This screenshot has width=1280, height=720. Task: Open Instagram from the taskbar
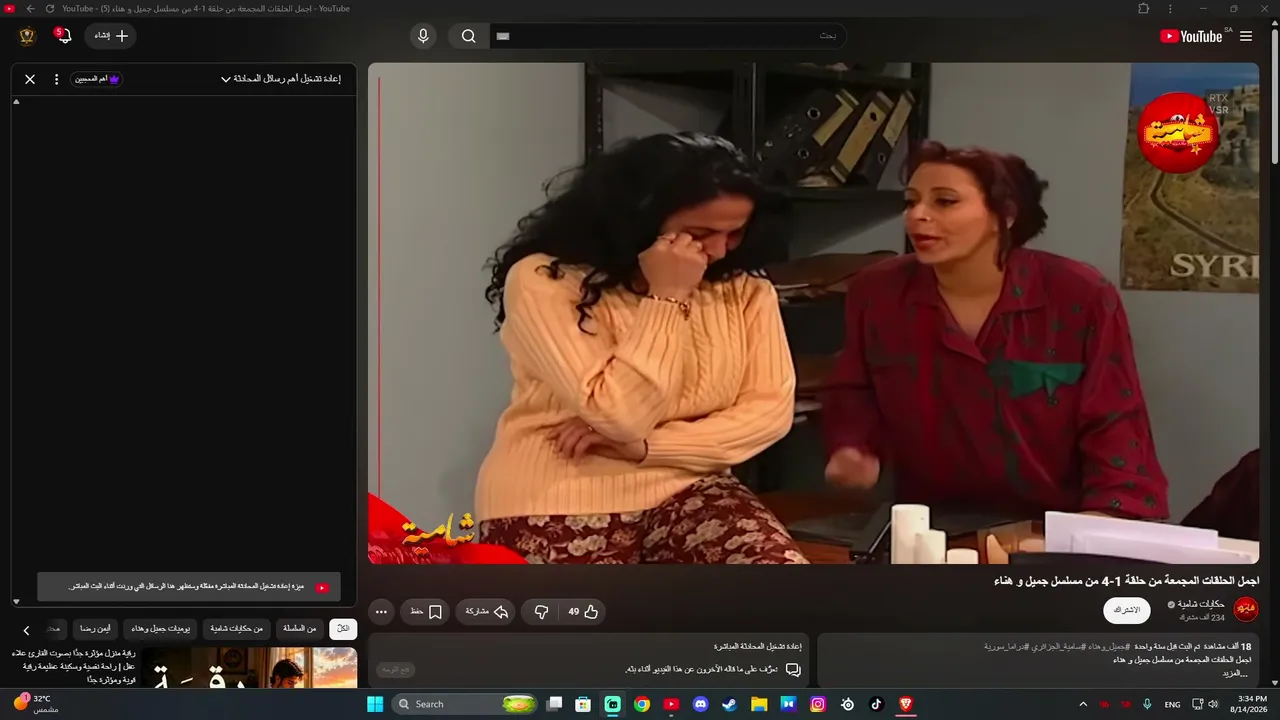pos(818,704)
